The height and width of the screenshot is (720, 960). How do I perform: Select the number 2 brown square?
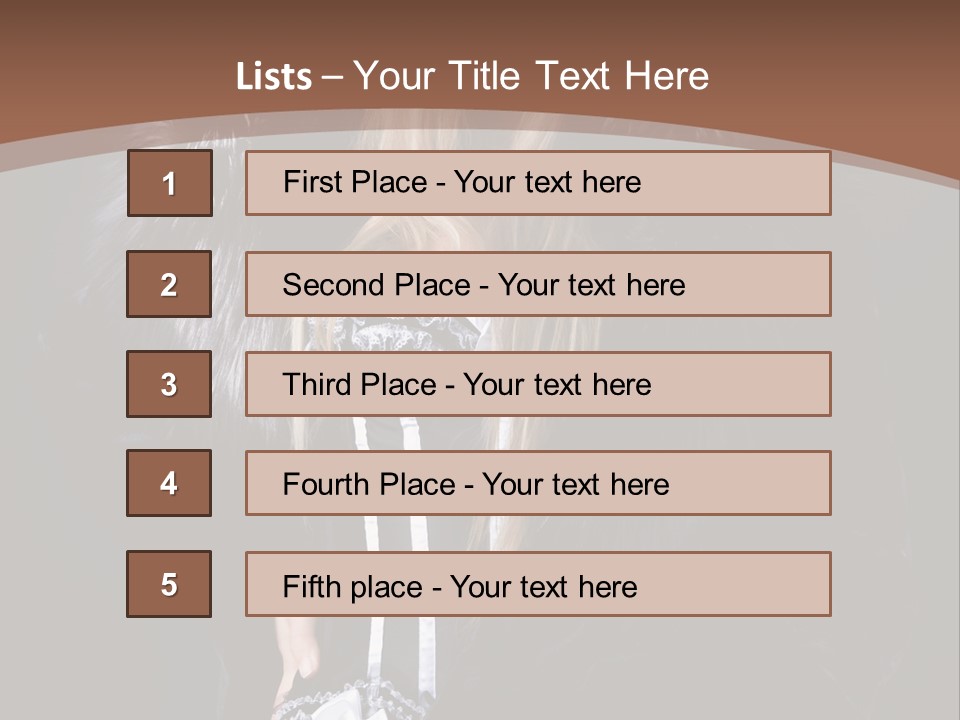pos(169,284)
